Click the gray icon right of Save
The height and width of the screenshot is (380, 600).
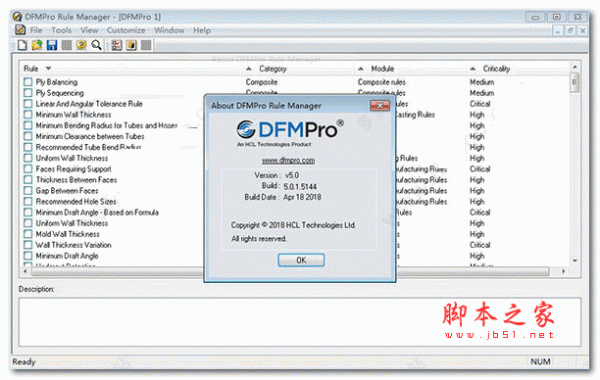67,45
